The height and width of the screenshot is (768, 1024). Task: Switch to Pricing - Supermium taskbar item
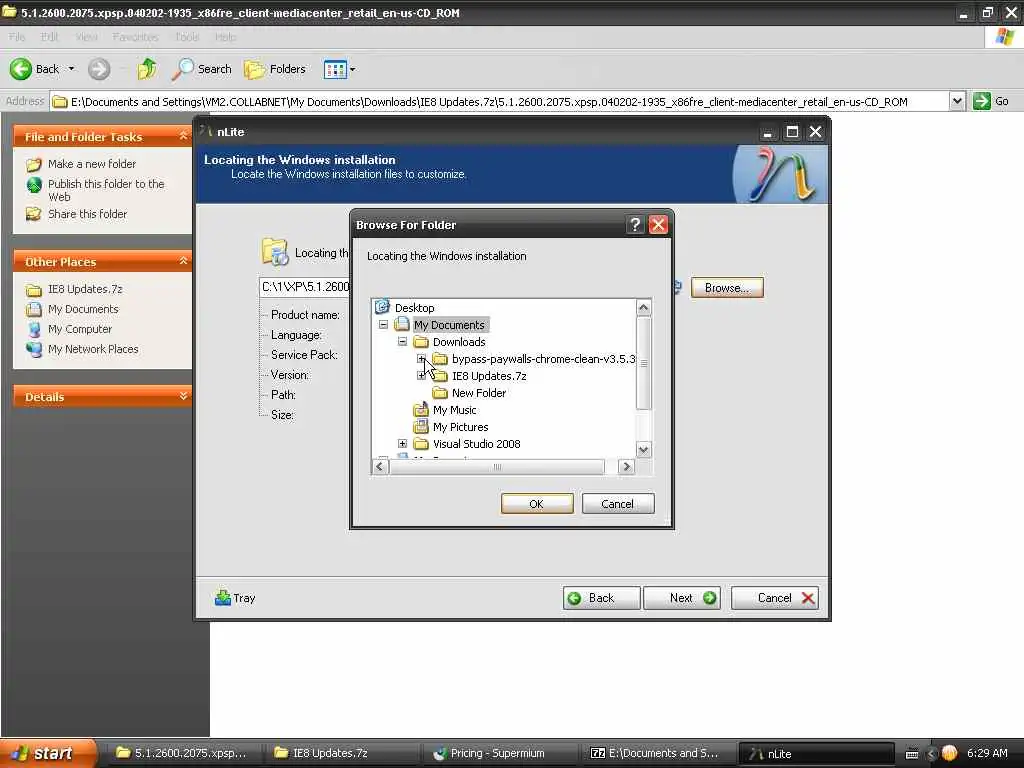coord(500,753)
